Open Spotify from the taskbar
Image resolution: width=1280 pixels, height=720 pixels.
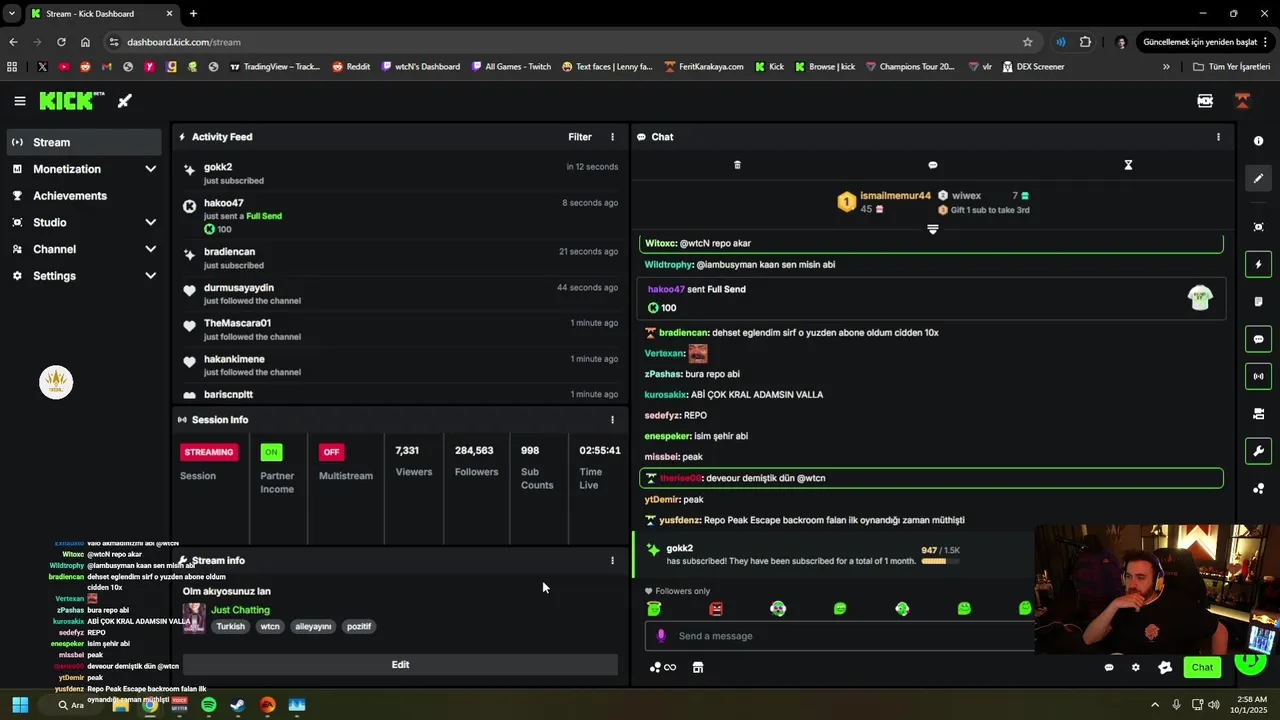click(x=208, y=705)
